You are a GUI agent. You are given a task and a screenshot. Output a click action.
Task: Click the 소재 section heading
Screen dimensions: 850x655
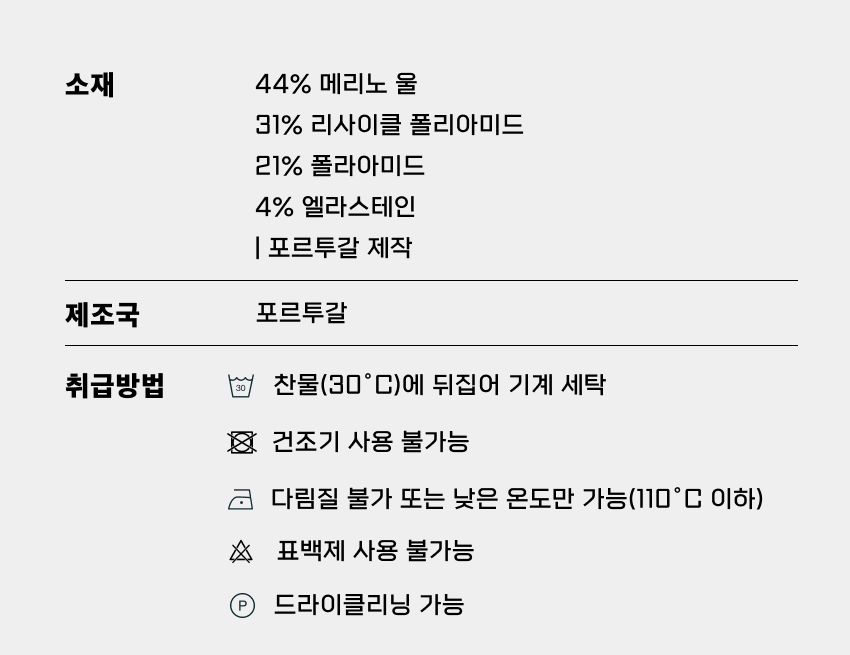click(x=90, y=85)
